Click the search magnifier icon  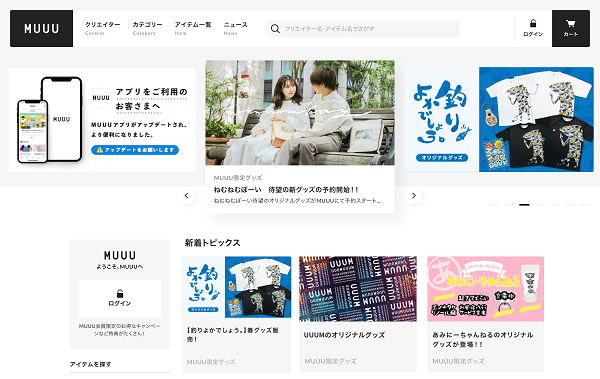point(275,29)
